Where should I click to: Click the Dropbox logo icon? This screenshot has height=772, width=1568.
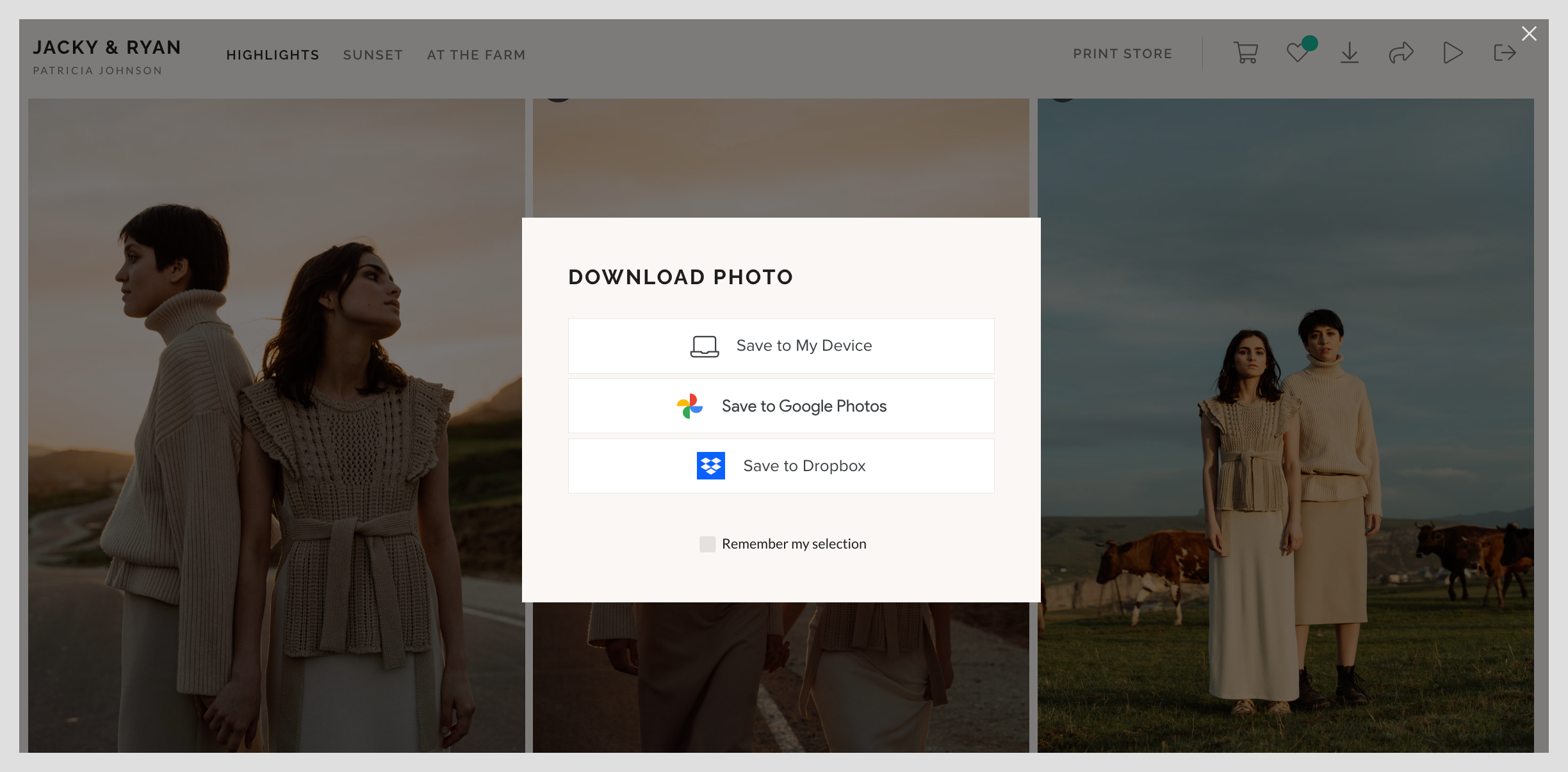point(710,465)
